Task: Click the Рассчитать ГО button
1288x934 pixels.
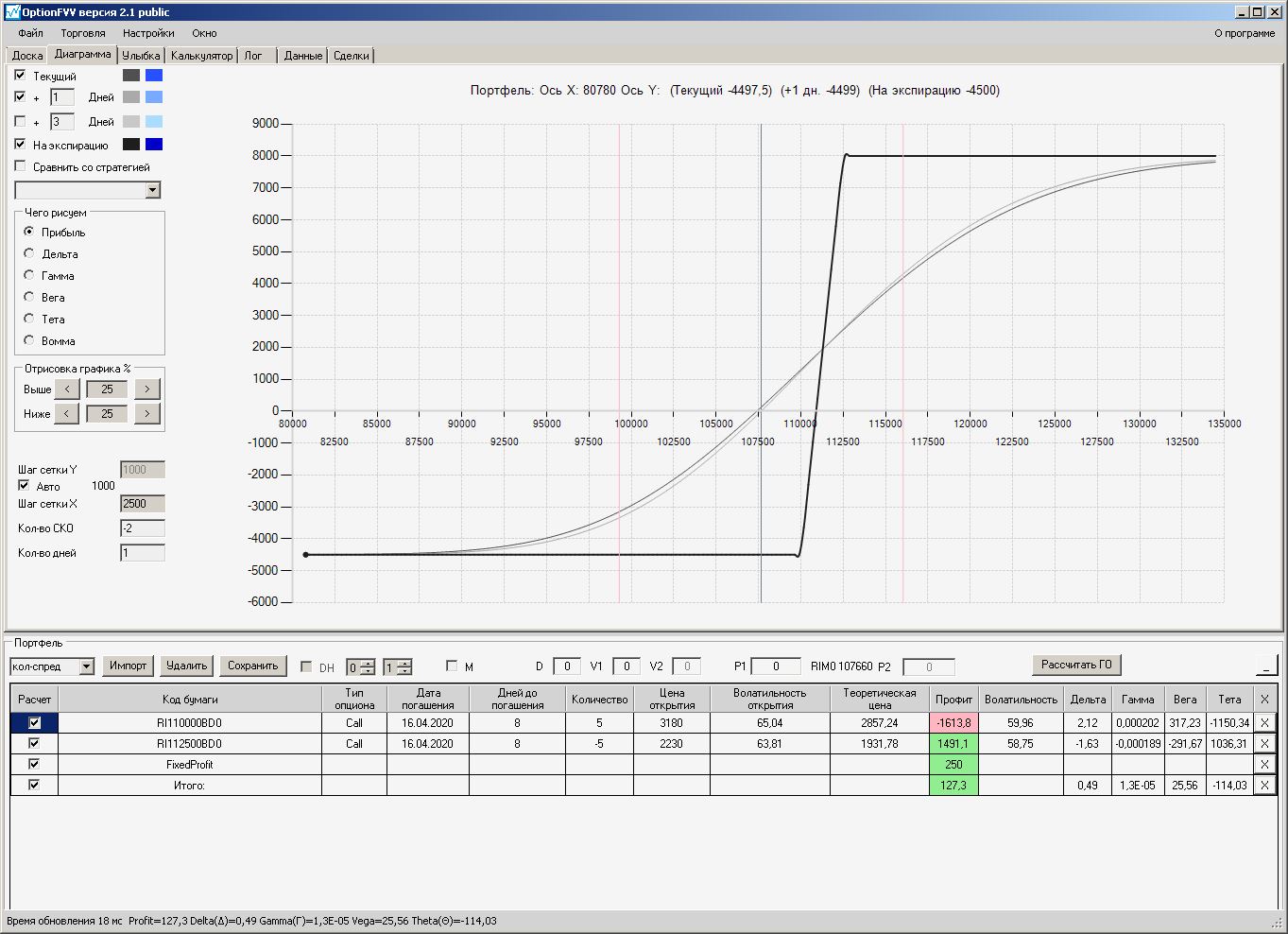Action: (1076, 665)
